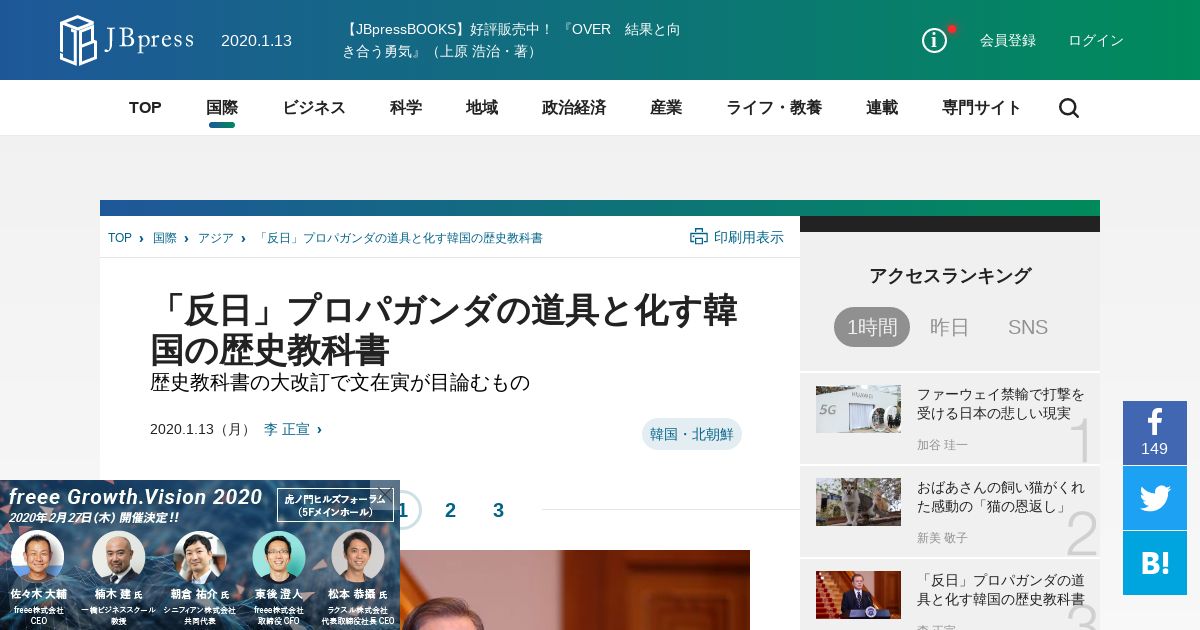
Task: Go to TOP in navigation menu
Action: pyautogui.click(x=145, y=108)
